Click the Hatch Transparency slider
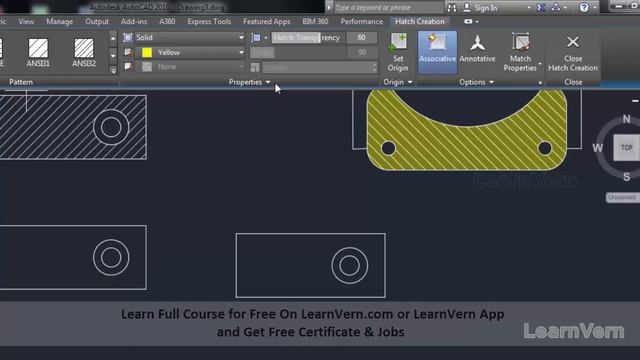This screenshot has width=640, height=360. coord(308,38)
